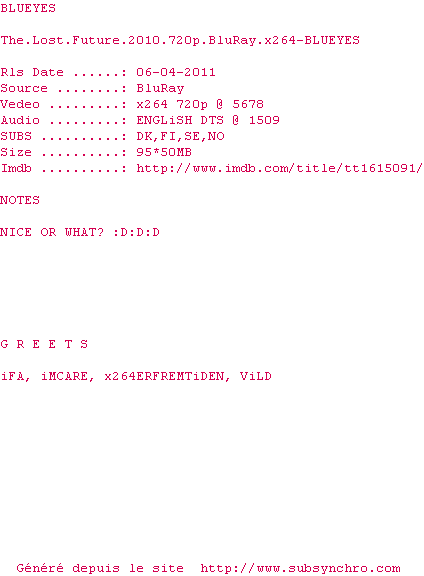This screenshot has height=576, width=424.
Task: Open the subsynchro.com link at the bottom
Action: (300, 568)
